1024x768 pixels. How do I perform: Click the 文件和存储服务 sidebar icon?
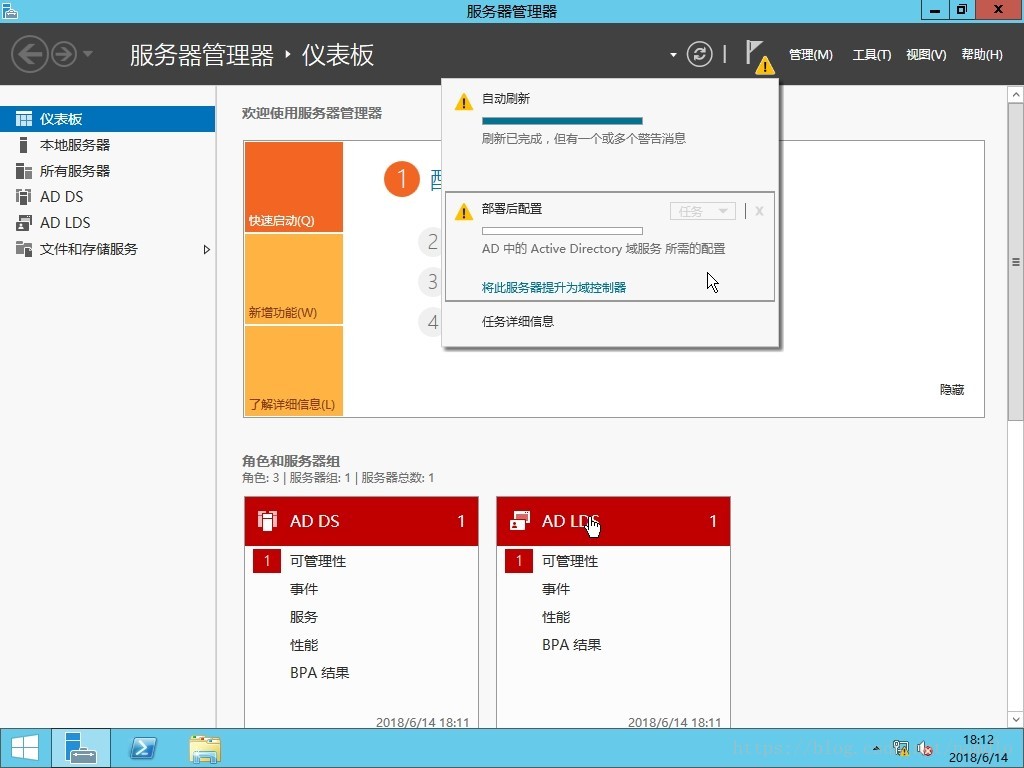click(x=24, y=249)
